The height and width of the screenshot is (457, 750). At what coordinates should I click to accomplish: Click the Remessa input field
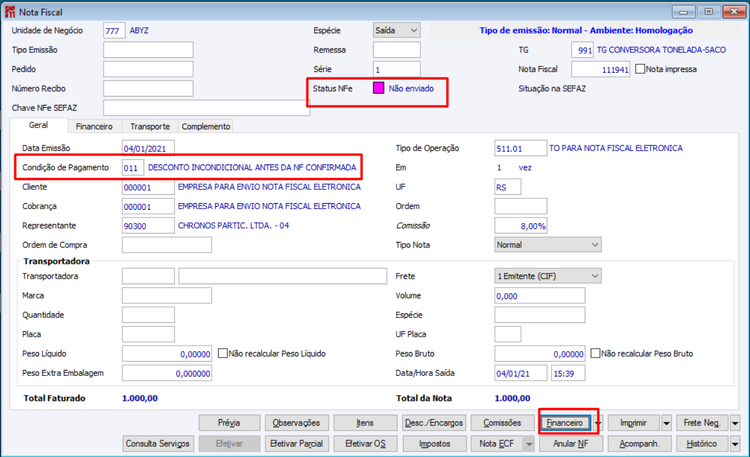[x=397, y=50]
